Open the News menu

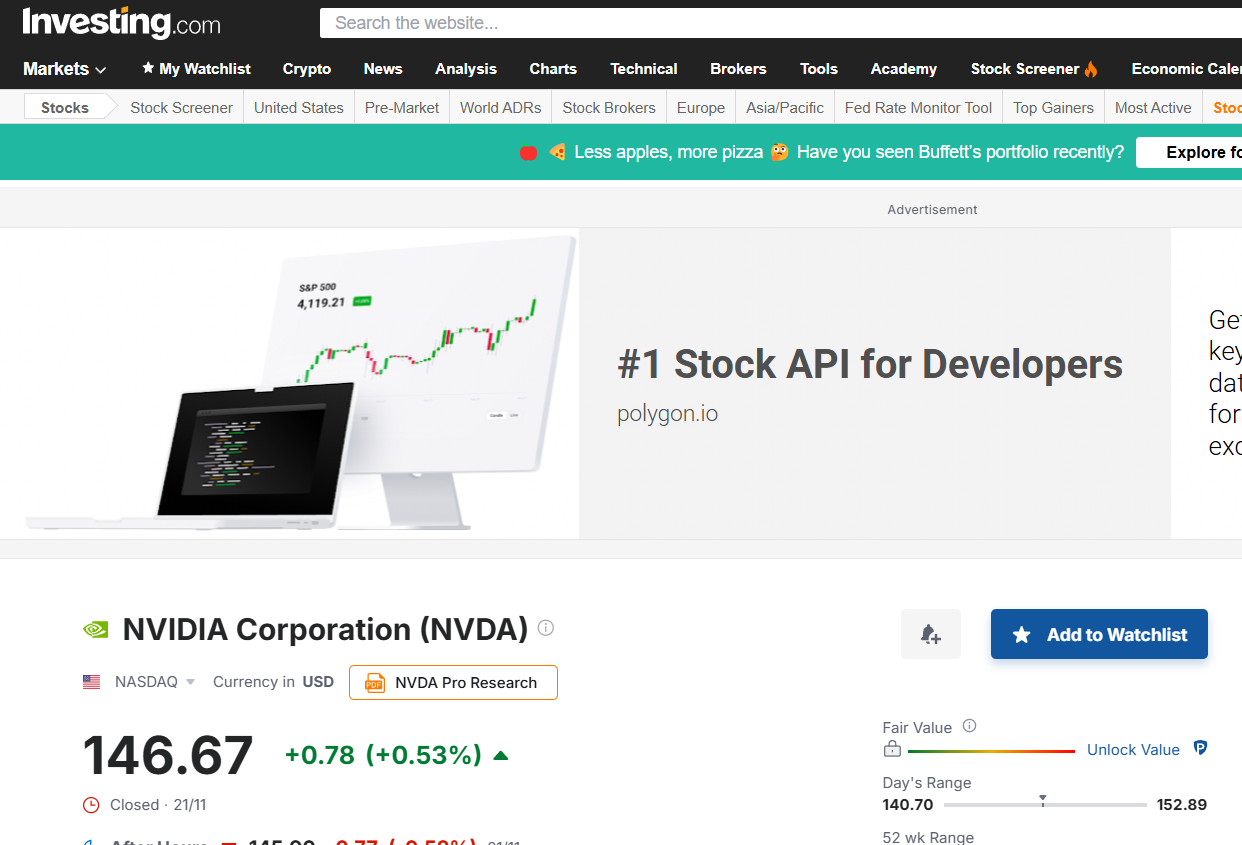pos(383,69)
